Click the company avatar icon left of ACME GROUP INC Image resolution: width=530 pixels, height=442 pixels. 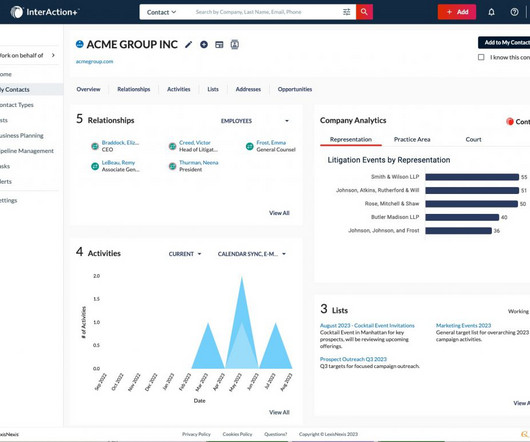(x=79, y=44)
